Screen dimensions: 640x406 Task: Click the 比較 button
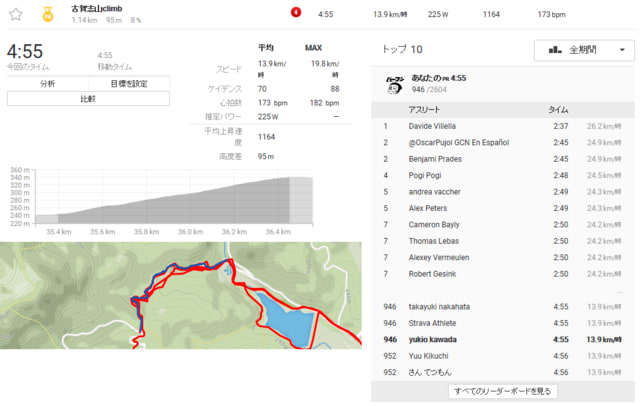[x=88, y=99]
